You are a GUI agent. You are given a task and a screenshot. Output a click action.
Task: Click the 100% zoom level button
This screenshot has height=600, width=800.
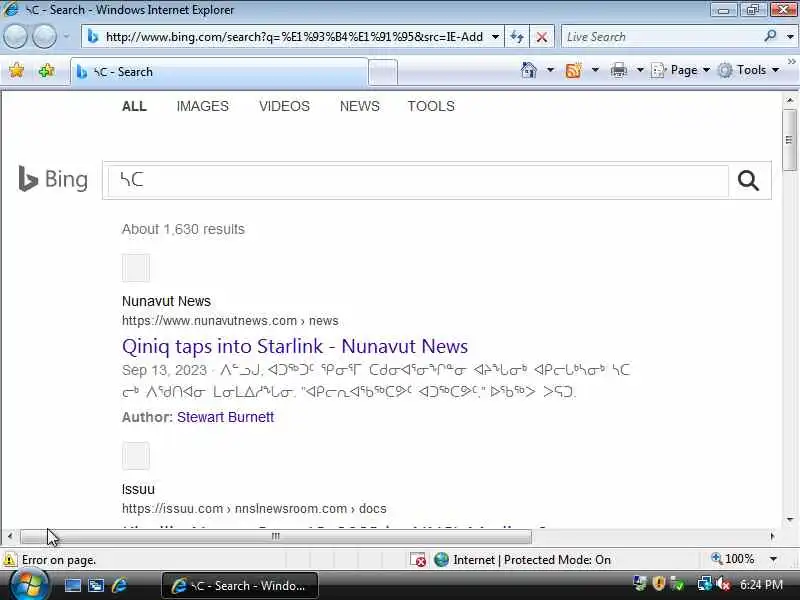(x=733, y=559)
